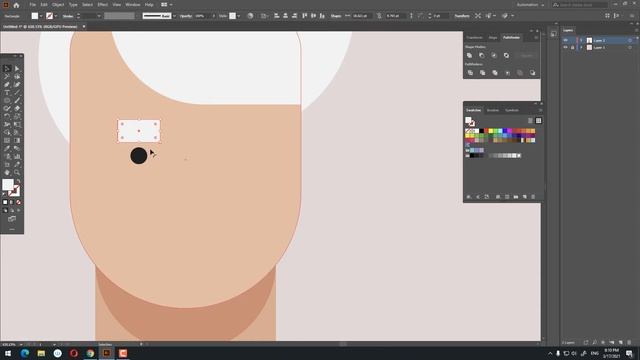Hide Layer 1 with its eye icon
640x360 pixels.
(565, 48)
